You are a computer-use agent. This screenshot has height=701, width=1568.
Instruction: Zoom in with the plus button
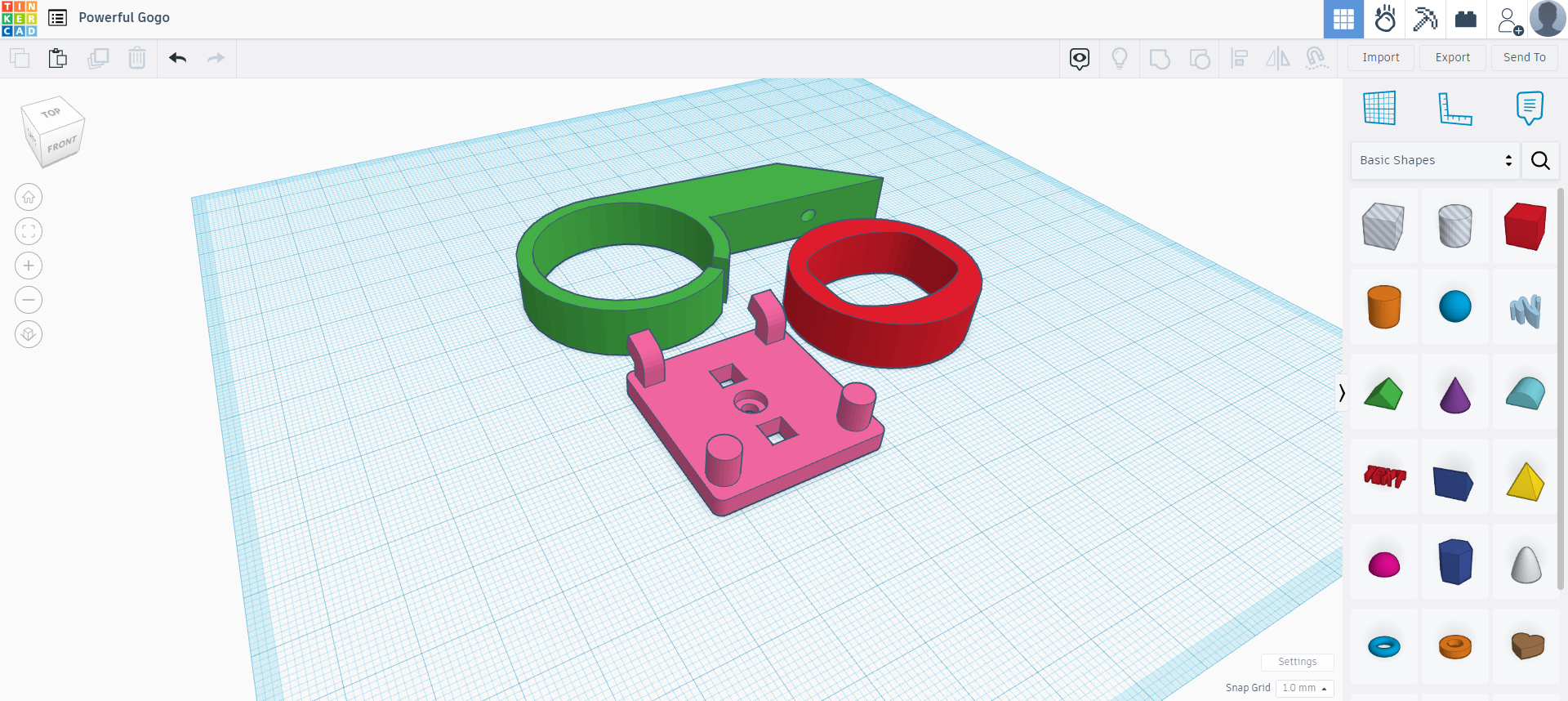[29, 266]
